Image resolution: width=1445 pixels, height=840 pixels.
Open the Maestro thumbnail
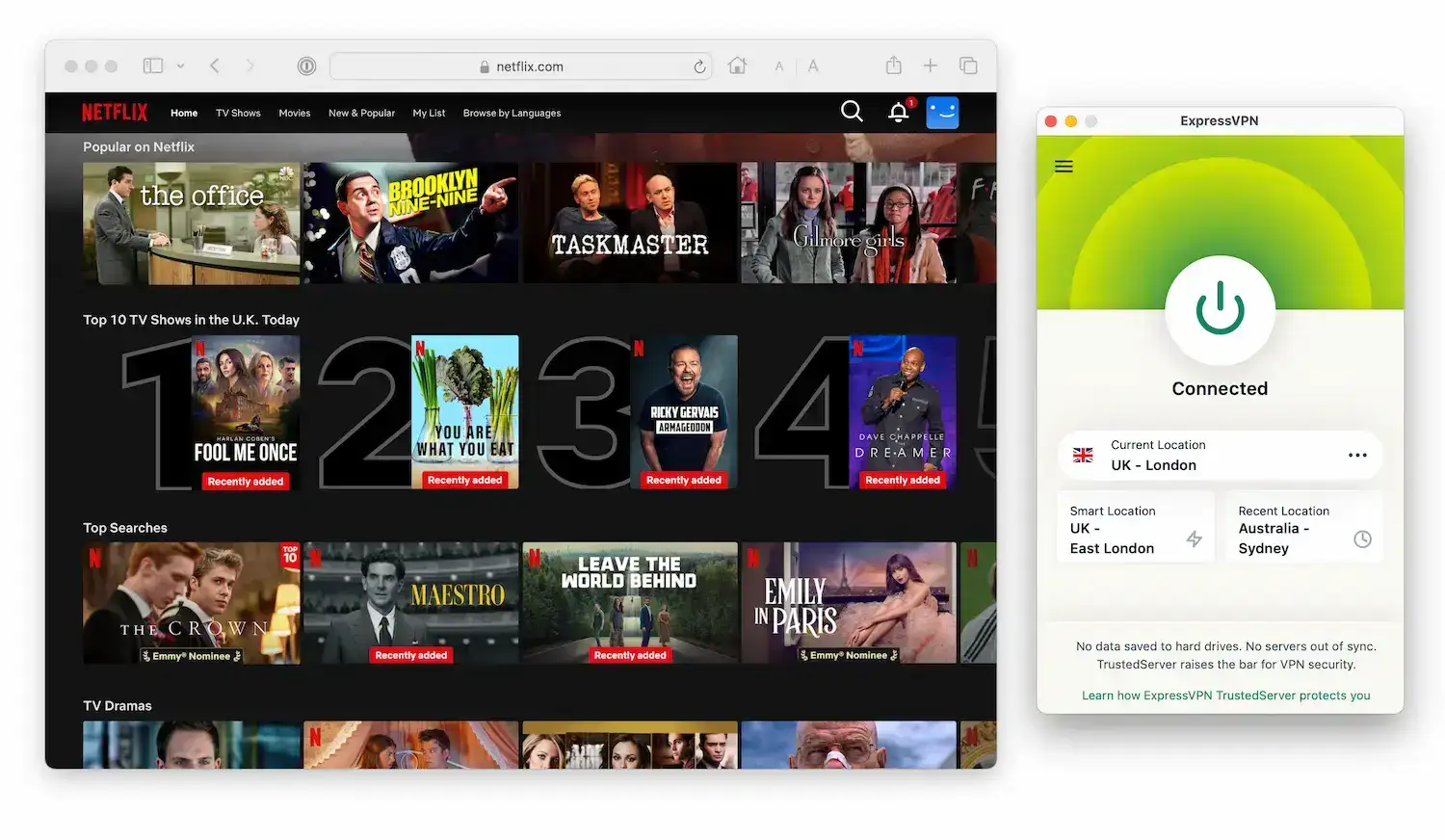(411, 603)
